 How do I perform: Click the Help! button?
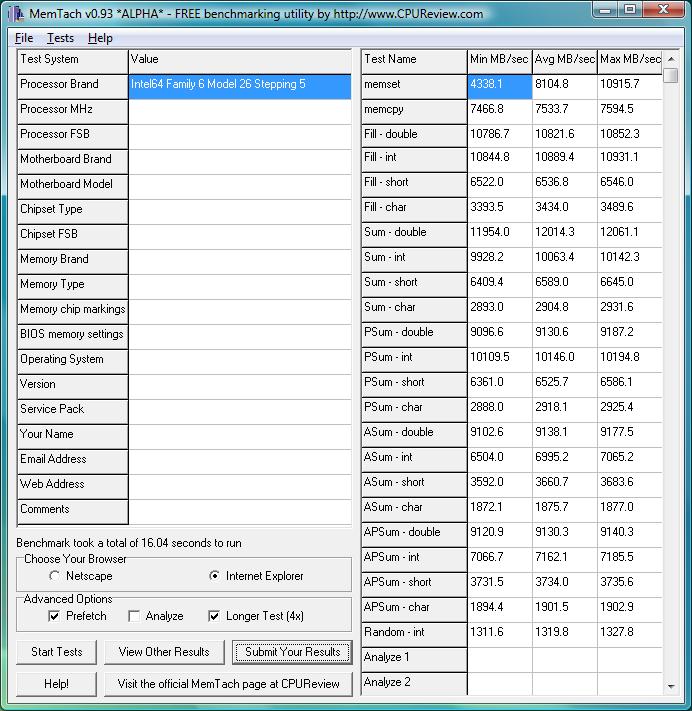pos(57,684)
